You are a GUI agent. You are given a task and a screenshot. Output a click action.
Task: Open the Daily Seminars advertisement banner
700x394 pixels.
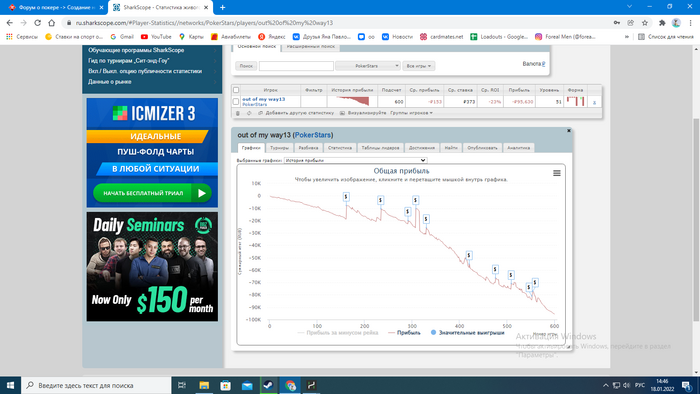coord(152,266)
